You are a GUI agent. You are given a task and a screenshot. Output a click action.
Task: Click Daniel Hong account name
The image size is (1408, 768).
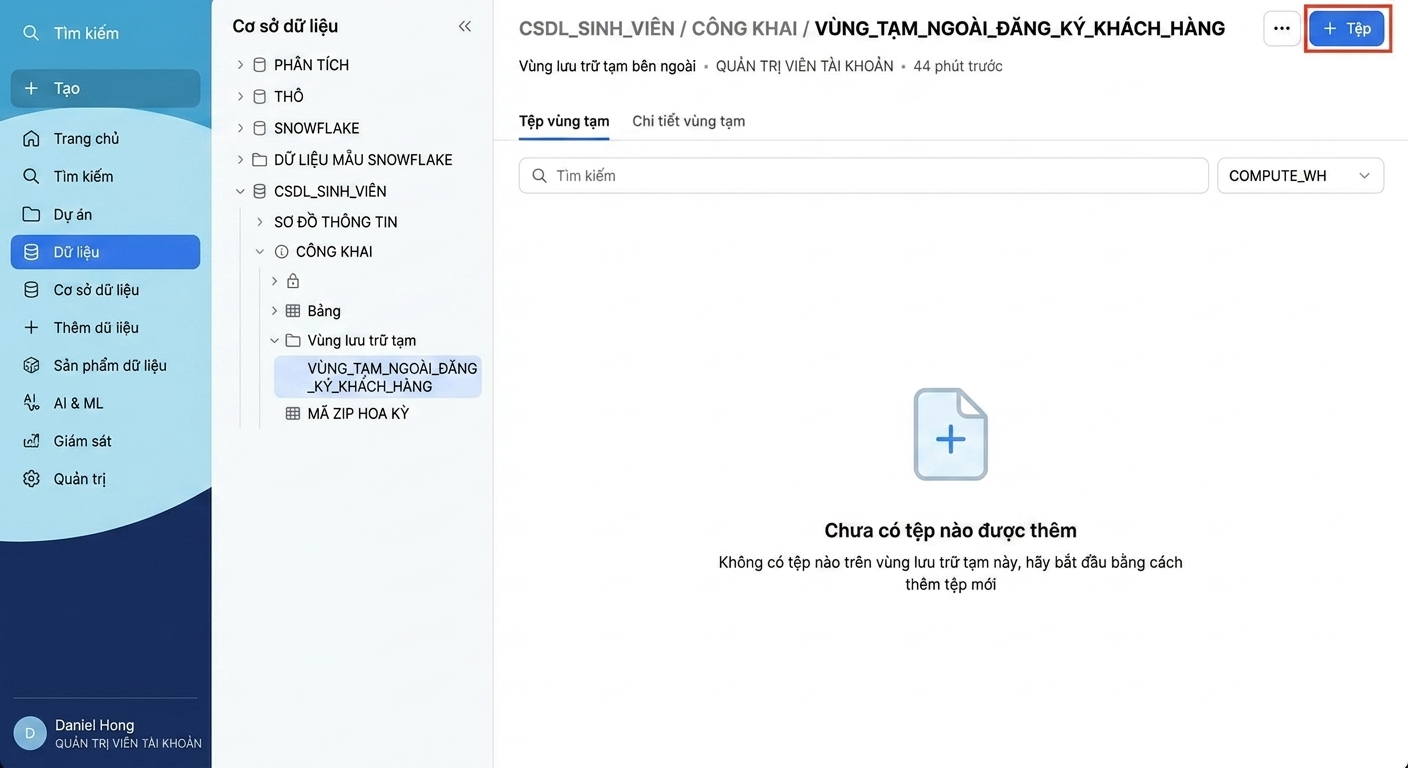tap(94, 725)
